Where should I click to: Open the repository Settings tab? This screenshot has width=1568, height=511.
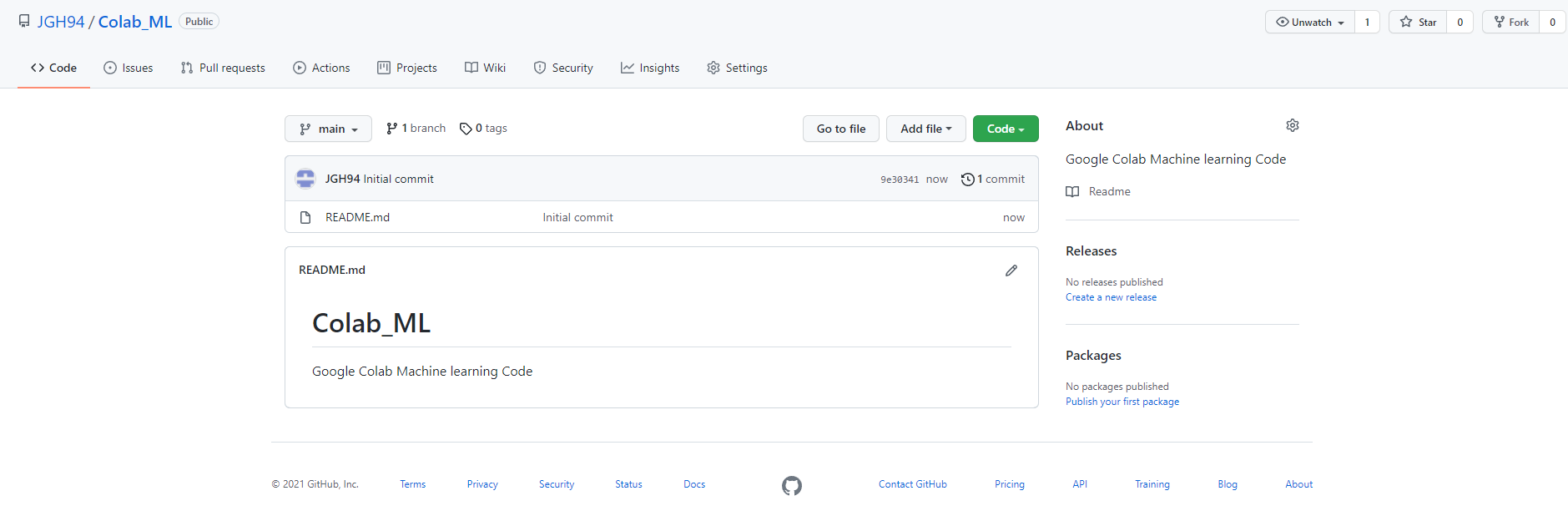coord(737,68)
